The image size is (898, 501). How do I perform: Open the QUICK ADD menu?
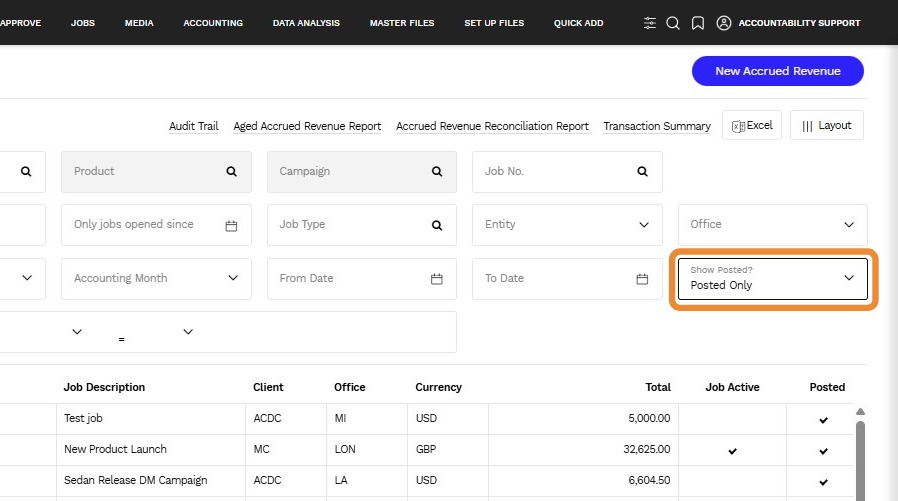578,23
